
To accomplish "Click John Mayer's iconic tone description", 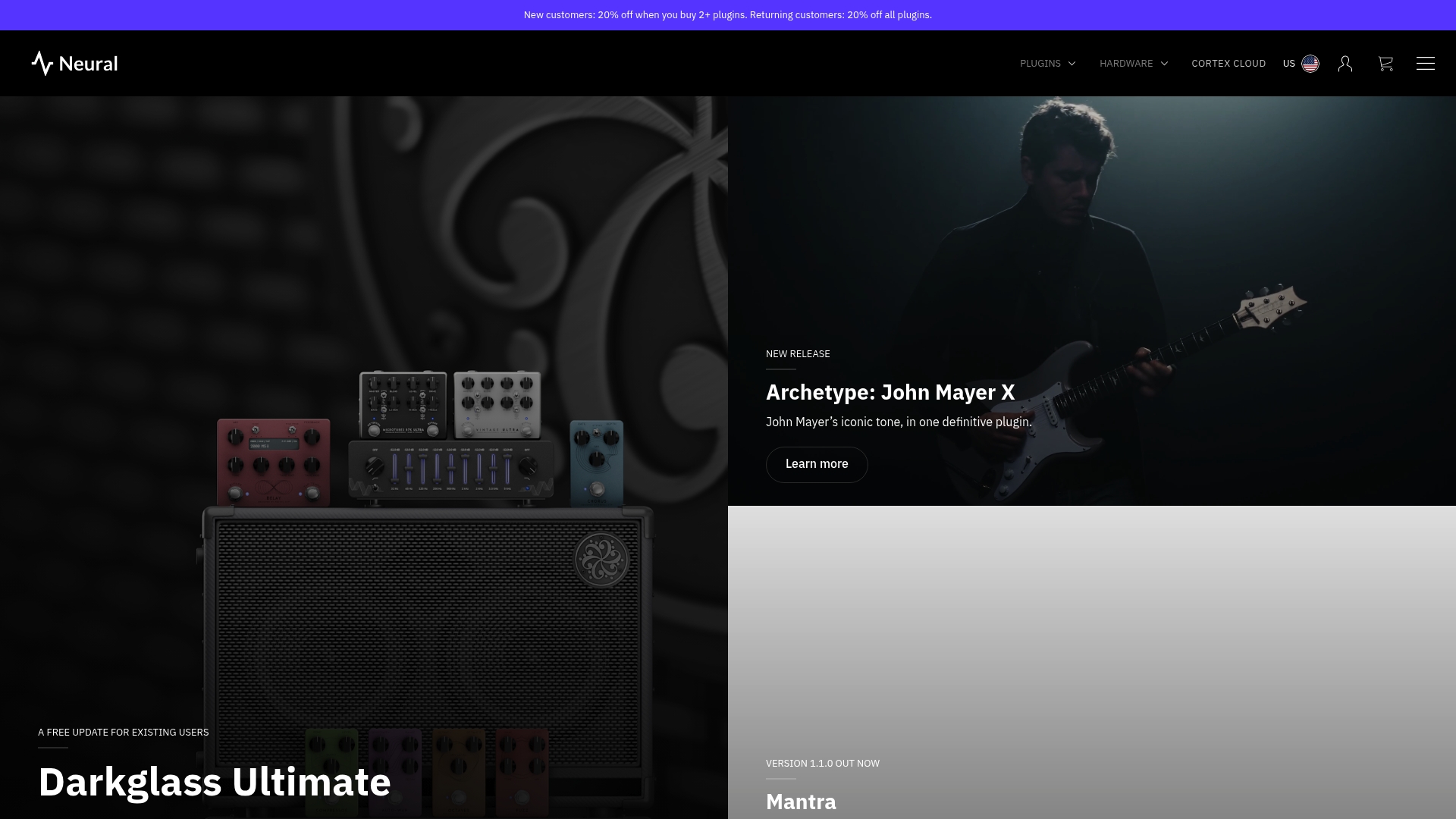I will (899, 422).
